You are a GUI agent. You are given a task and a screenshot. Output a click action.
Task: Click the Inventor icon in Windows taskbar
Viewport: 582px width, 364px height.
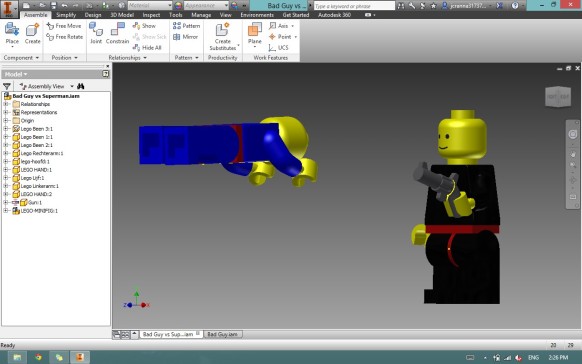pos(80,357)
